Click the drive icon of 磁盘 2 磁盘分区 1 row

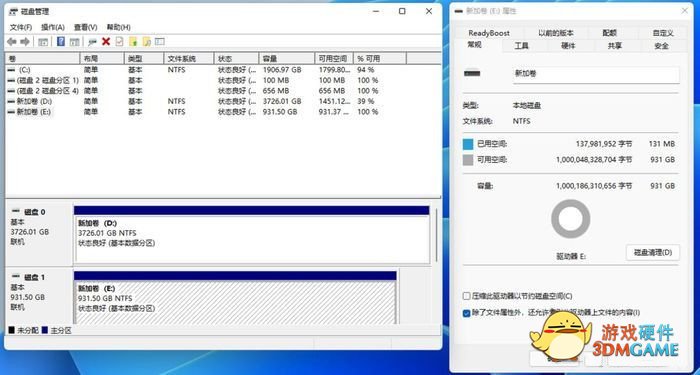click(x=11, y=80)
